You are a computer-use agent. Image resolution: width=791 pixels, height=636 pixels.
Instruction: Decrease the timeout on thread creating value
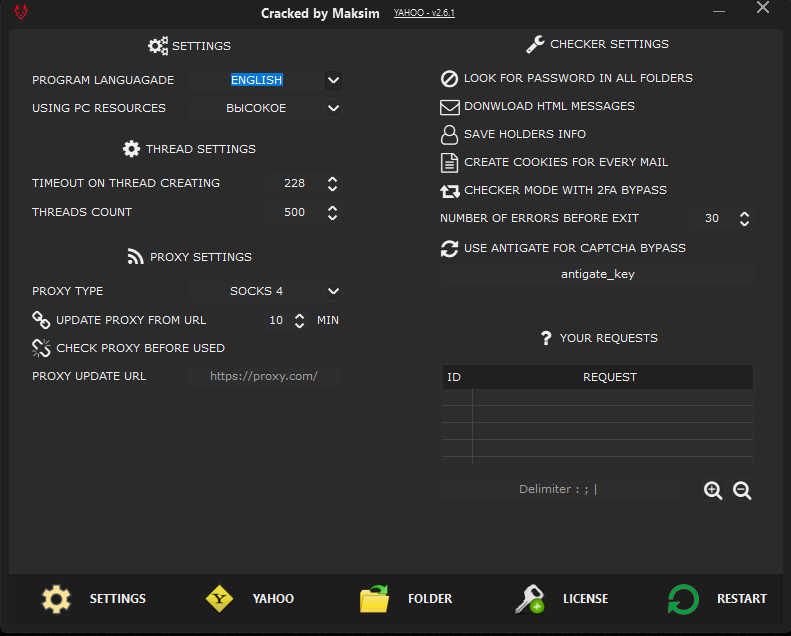pos(332,188)
